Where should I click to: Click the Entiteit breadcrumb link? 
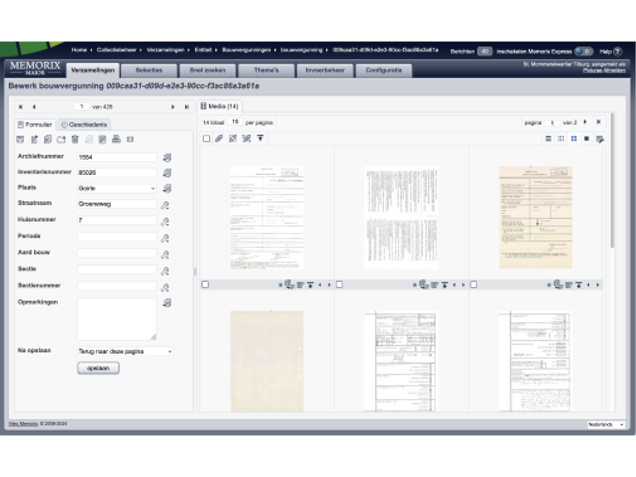tap(203, 50)
